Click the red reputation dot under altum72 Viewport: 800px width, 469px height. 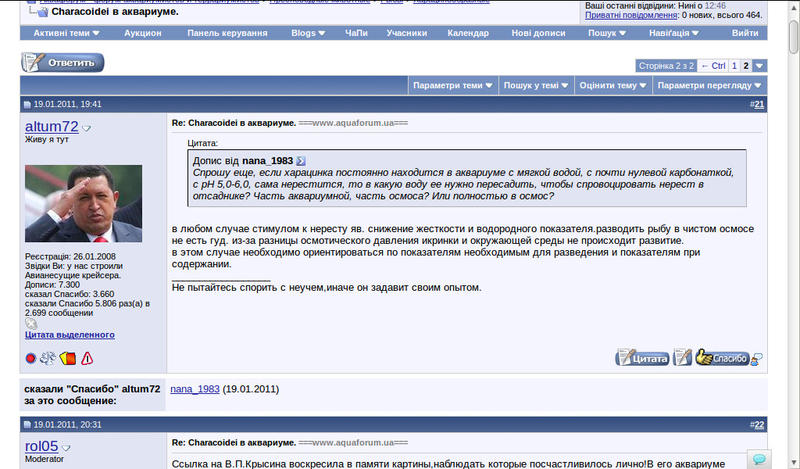coord(31,358)
